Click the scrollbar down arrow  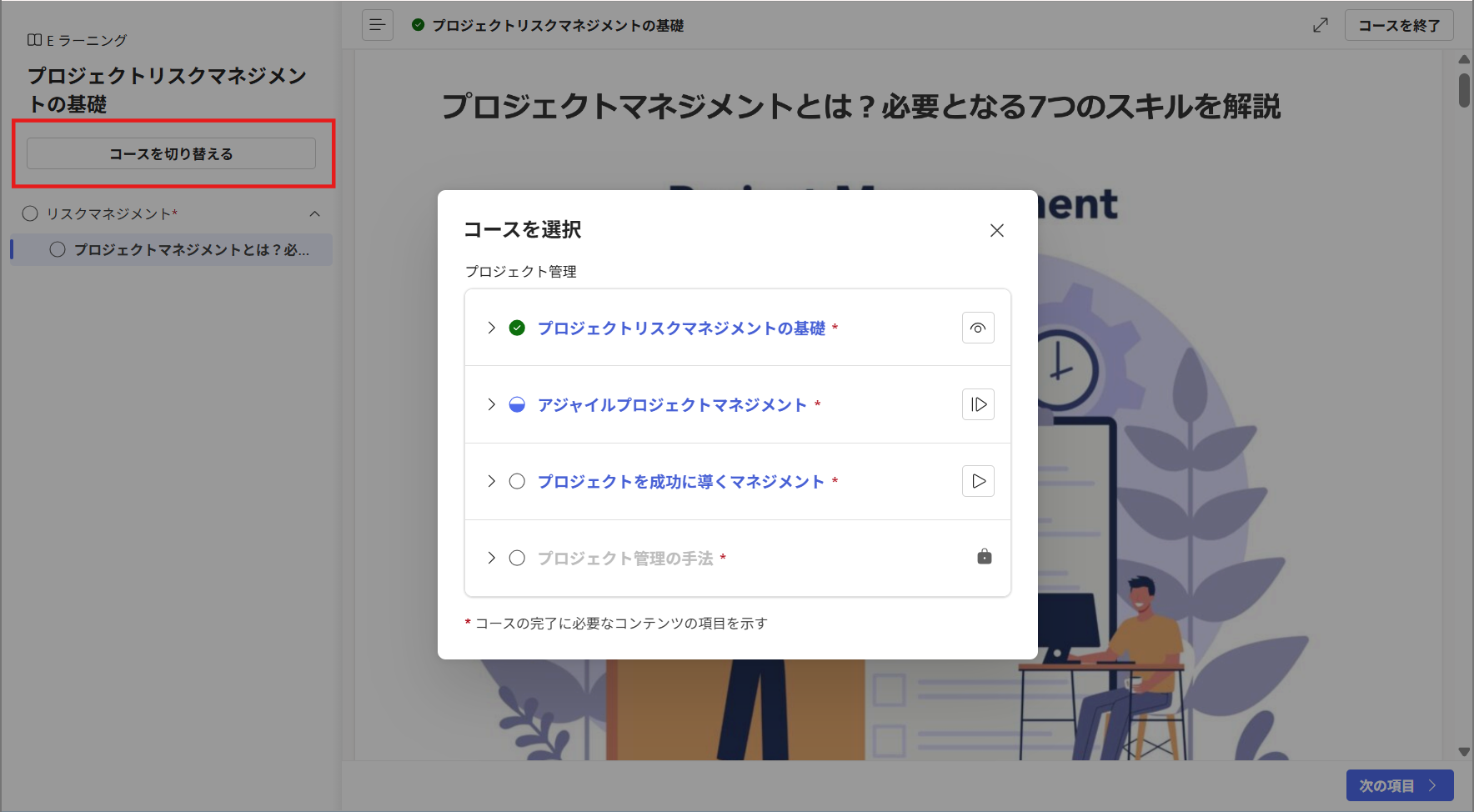(x=1464, y=751)
